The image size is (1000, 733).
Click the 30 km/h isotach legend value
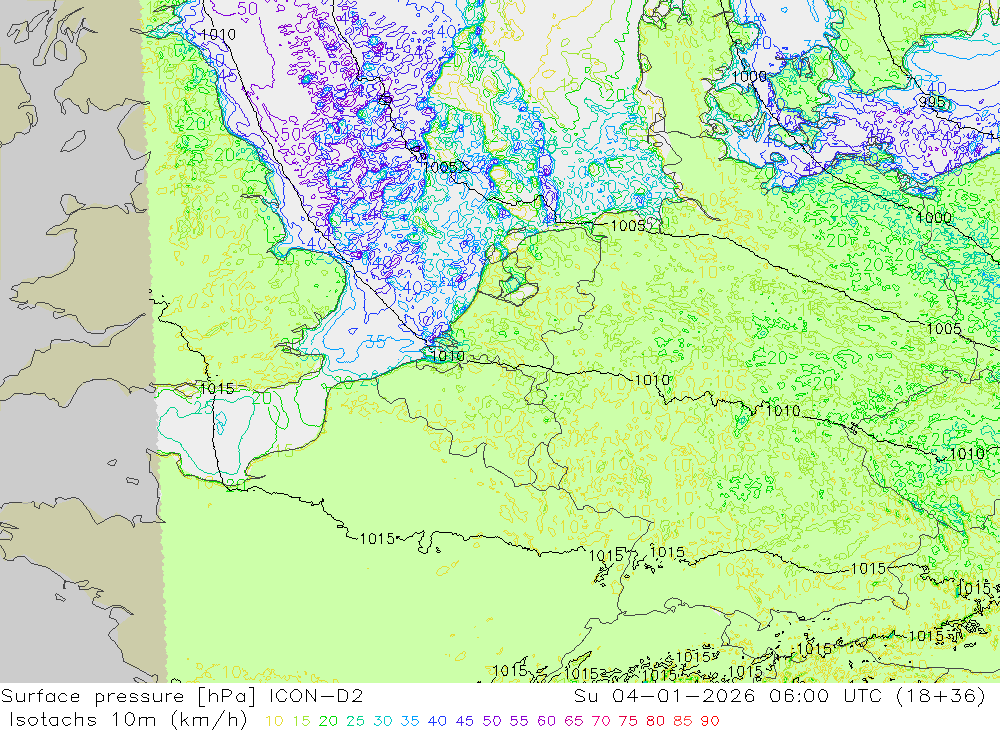coord(383,721)
